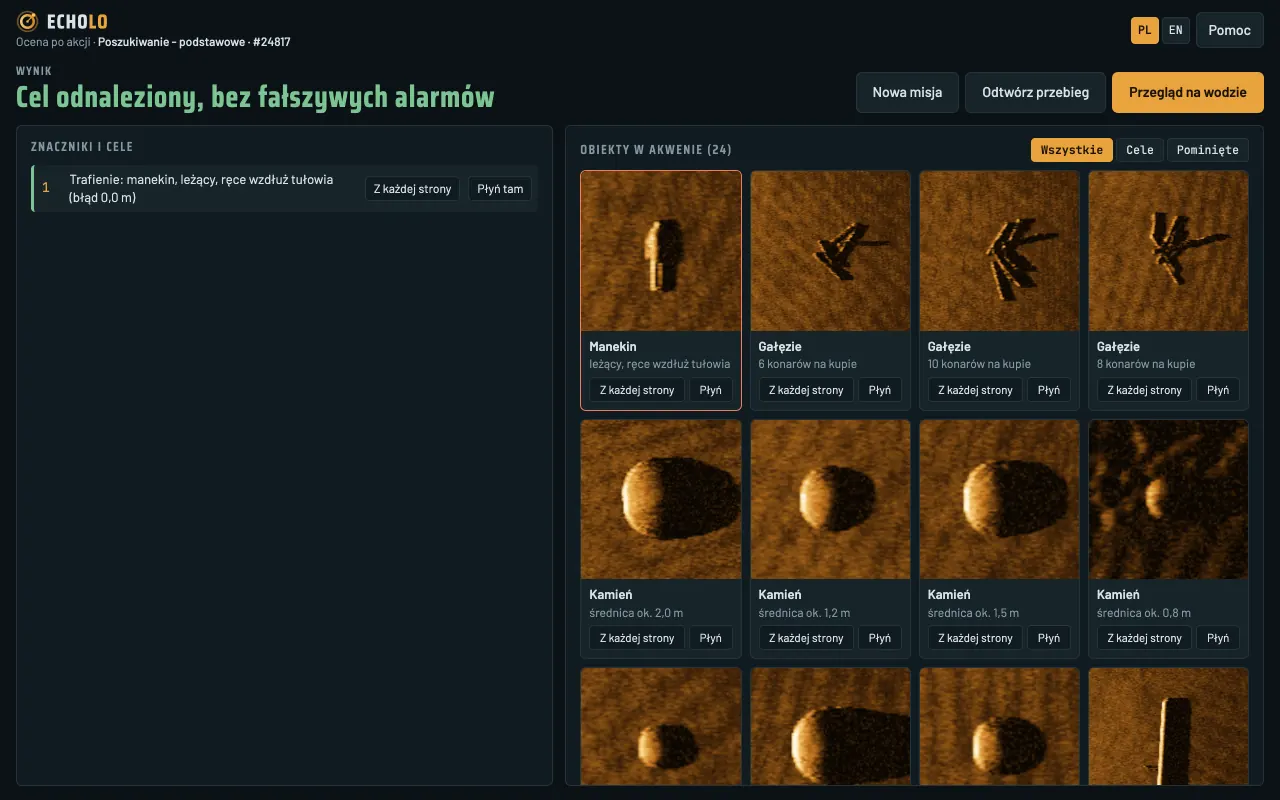This screenshot has height=800, width=1280.
Task: Click 'Z każdej strony' on the Manekin card
Action: [x=637, y=390]
